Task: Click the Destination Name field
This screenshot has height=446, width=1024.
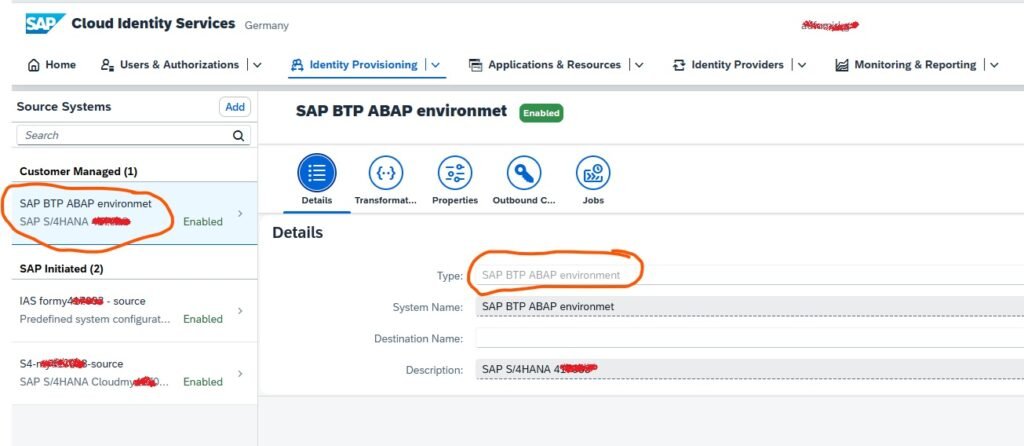Action: tap(750, 338)
